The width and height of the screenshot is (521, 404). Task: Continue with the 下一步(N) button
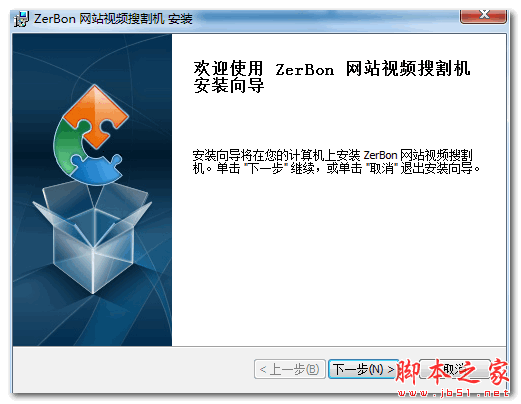[363, 369]
